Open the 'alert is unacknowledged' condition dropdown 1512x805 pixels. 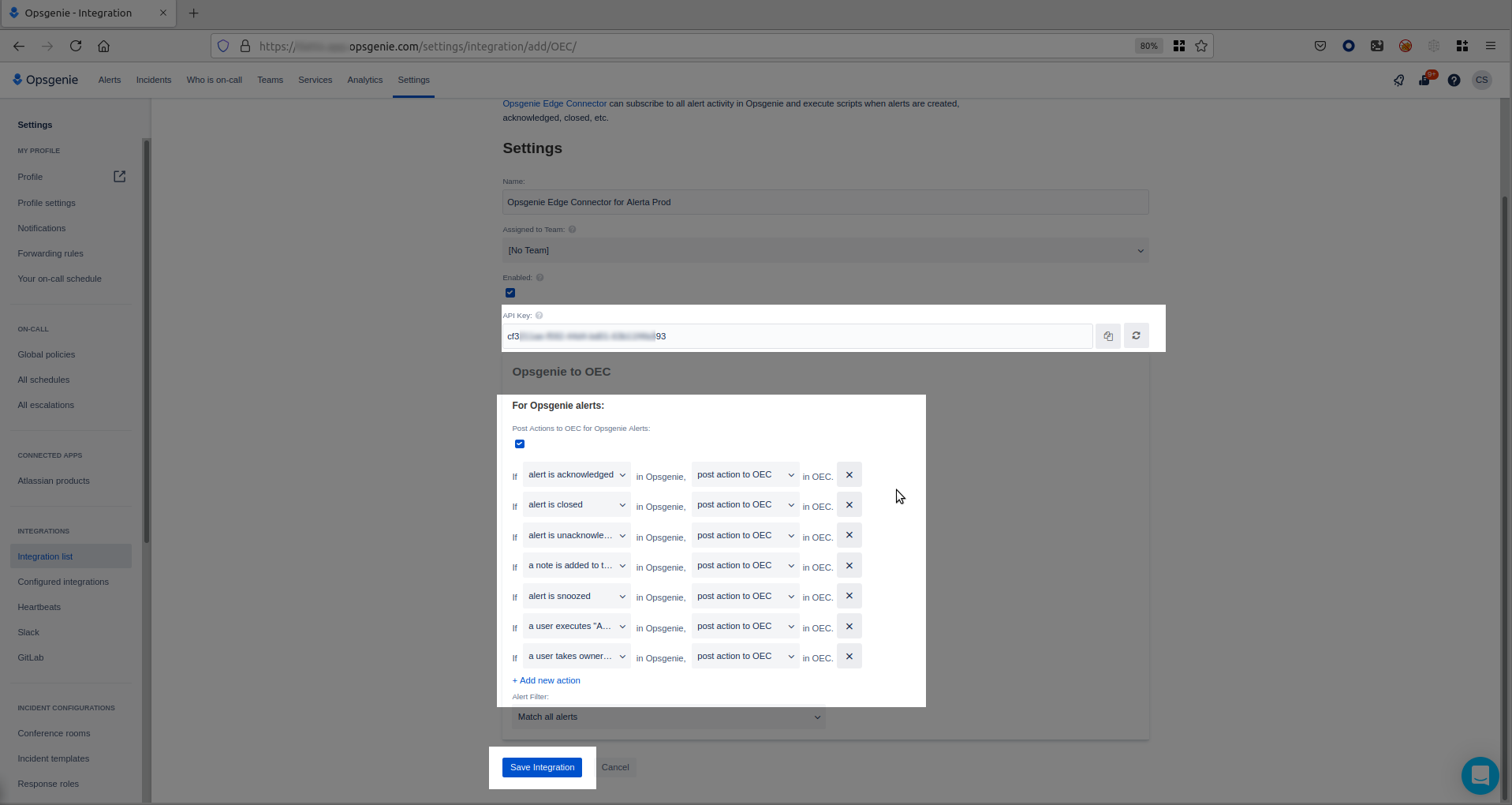click(x=577, y=535)
